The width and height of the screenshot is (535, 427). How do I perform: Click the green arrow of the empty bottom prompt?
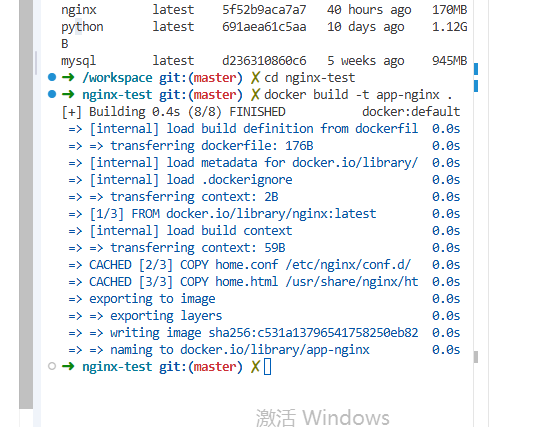68,366
